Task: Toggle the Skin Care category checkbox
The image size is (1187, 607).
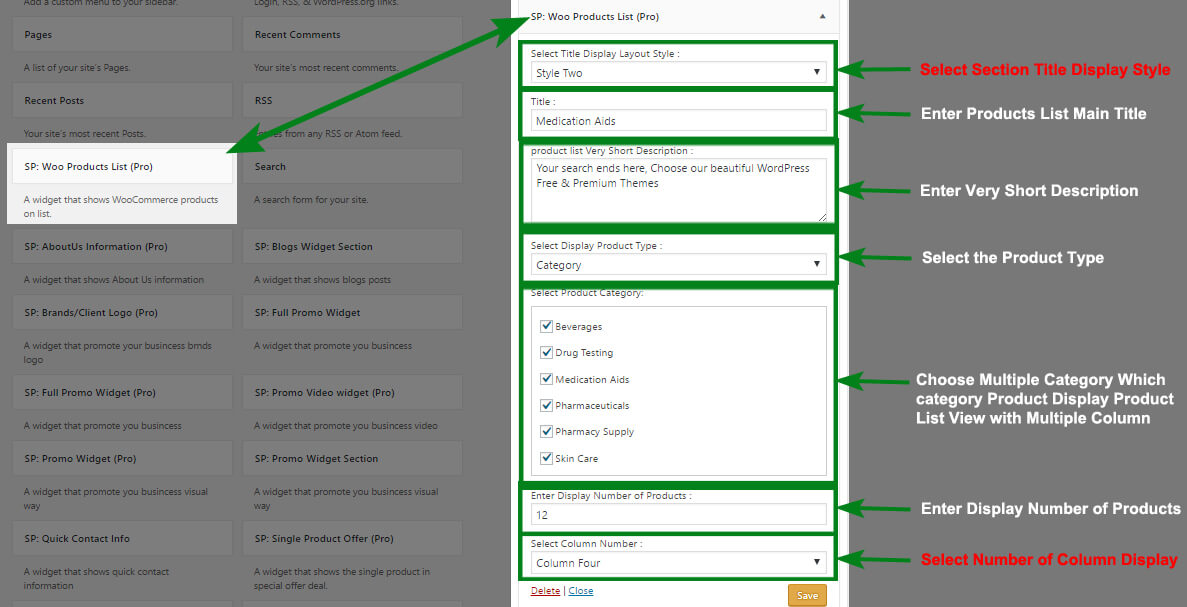Action: click(x=546, y=458)
